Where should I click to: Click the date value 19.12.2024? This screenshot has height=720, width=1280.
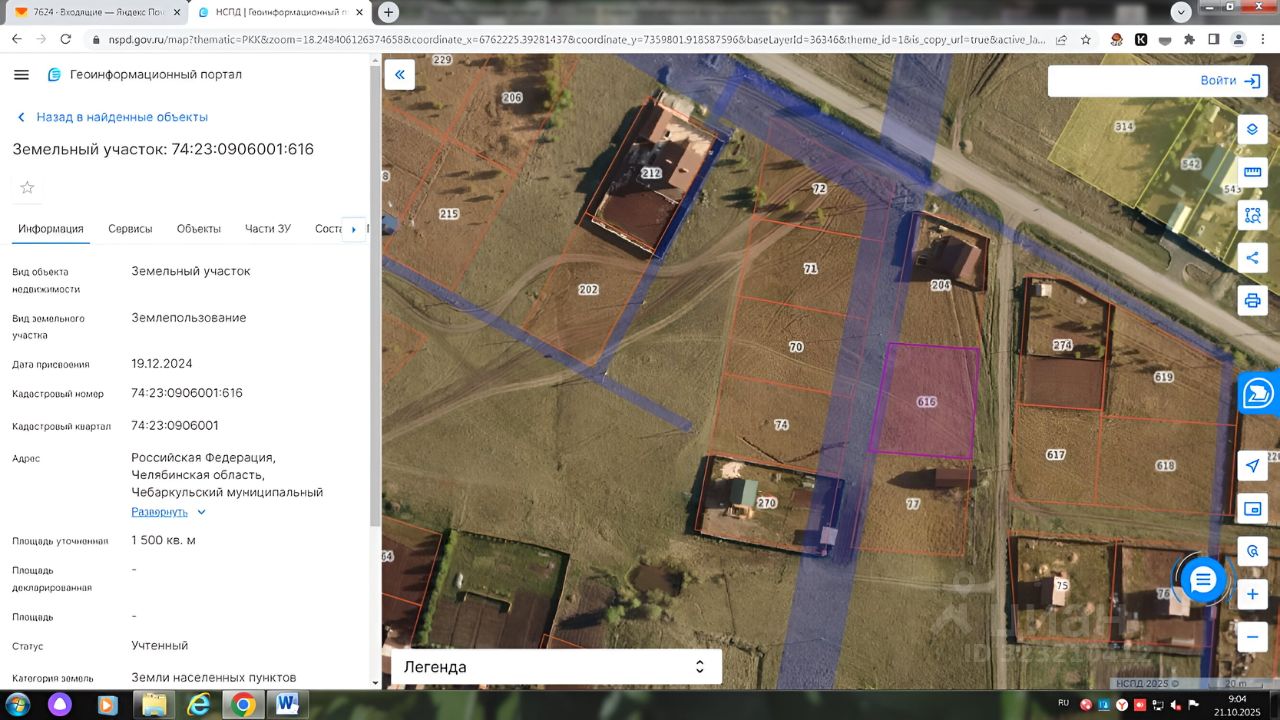click(162, 364)
